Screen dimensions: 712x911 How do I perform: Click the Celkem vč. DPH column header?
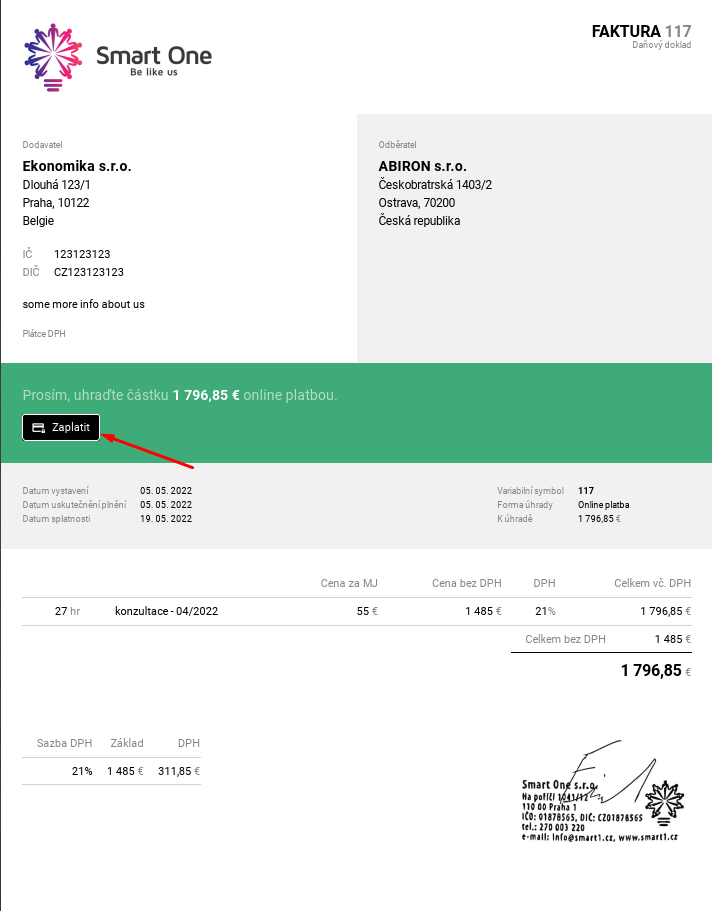click(652, 583)
